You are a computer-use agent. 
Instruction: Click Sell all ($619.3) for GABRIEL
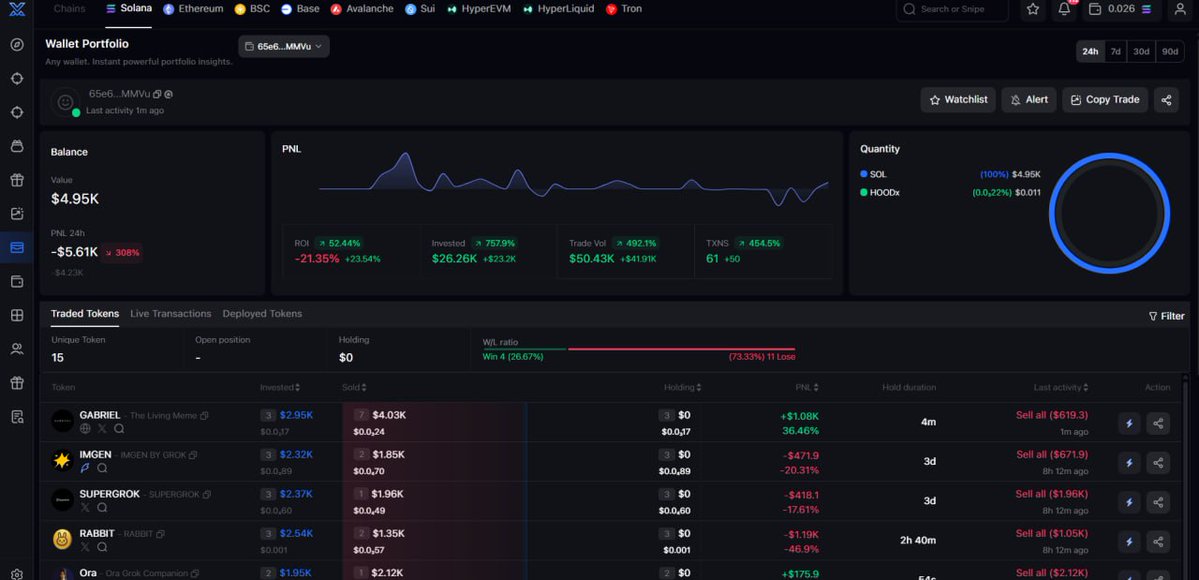[x=1051, y=415]
